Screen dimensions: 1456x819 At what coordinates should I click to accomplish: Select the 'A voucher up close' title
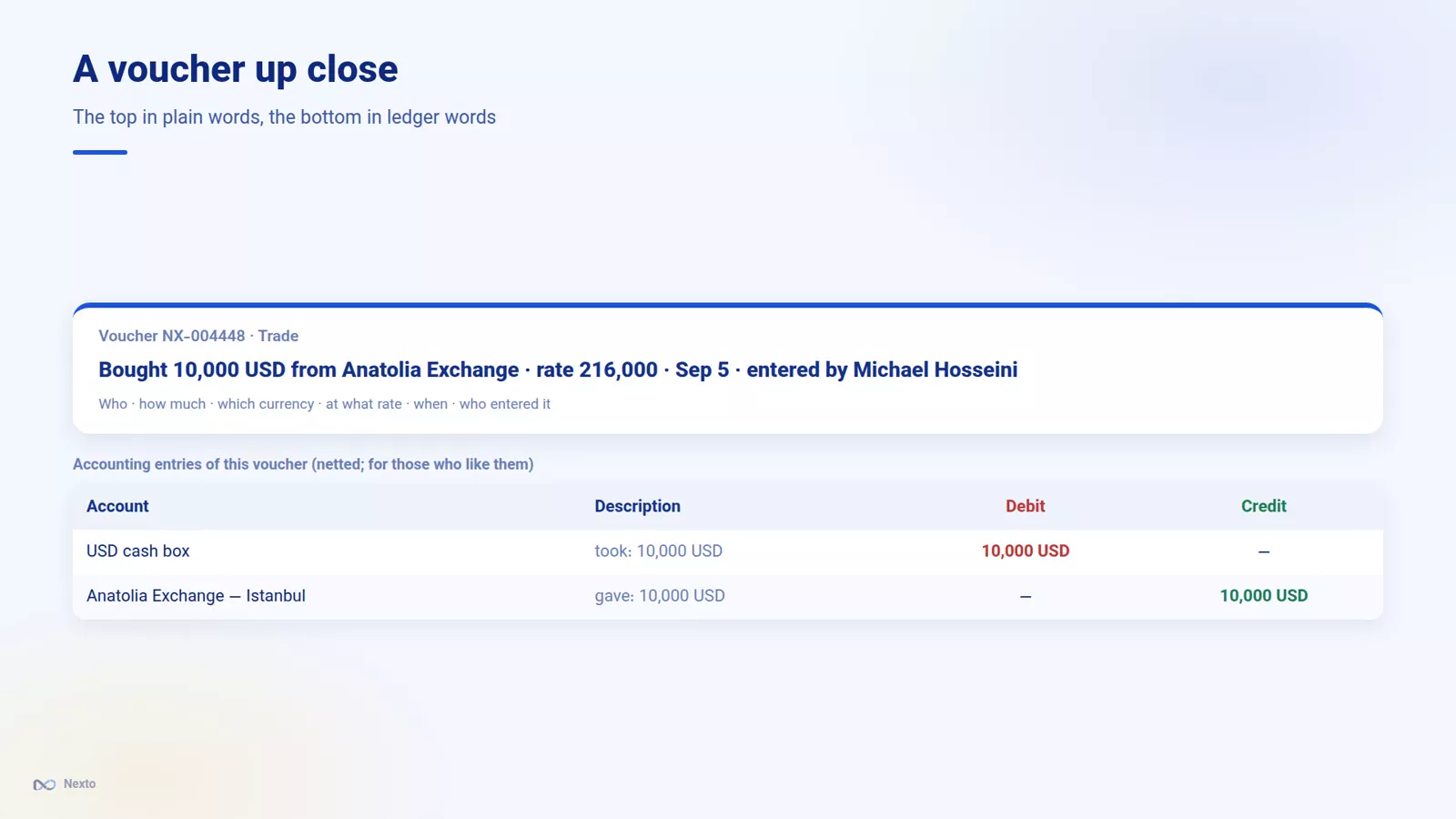coord(236,69)
